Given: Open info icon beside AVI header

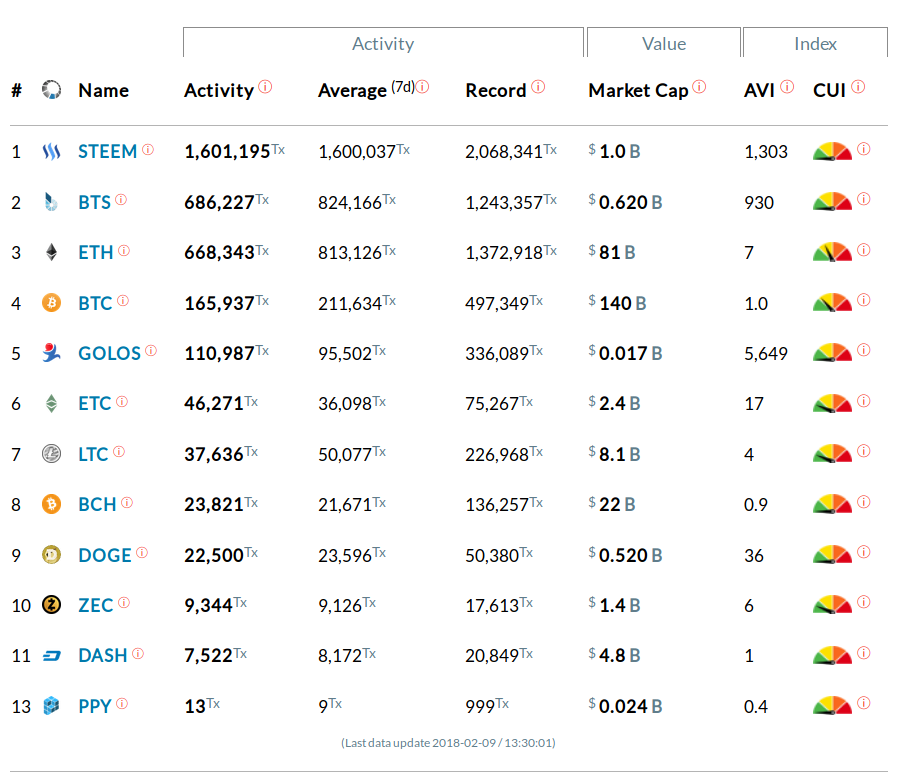Looking at the screenshot, I should pyautogui.click(x=787, y=87).
